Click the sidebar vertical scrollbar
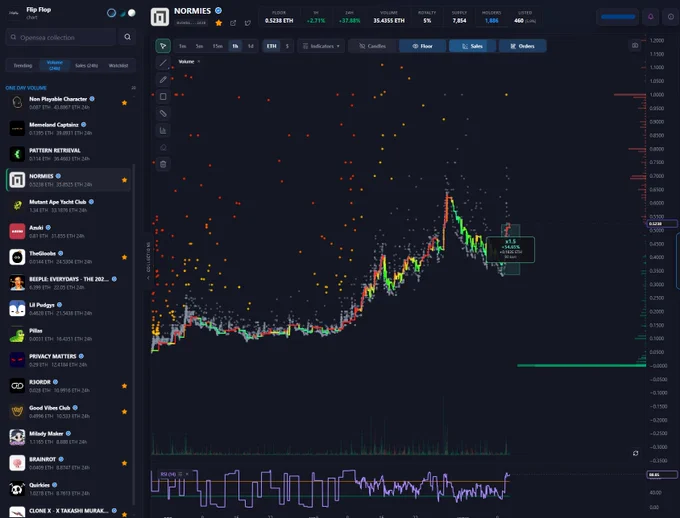The width and height of the screenshot is (680, 518). pyautogui.click(x=134, y=334)
